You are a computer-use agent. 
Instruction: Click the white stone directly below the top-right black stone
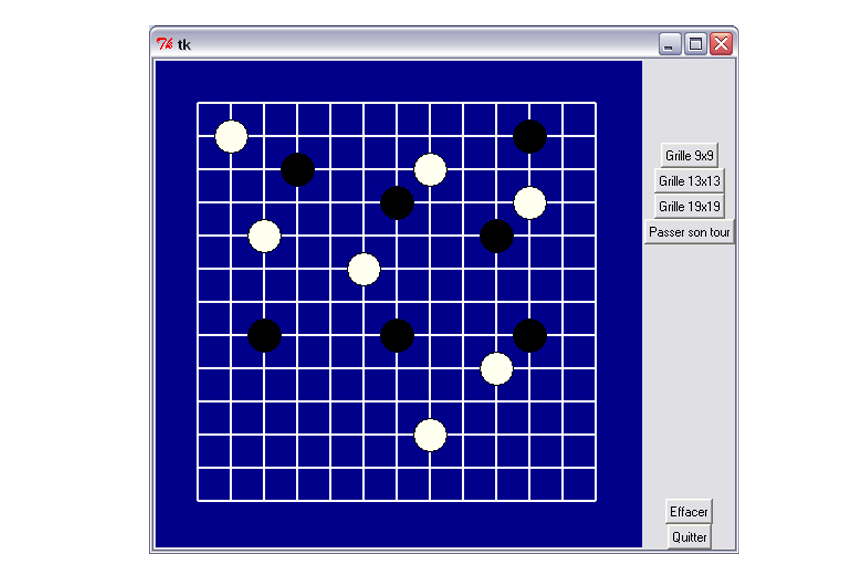coord(529,203)
